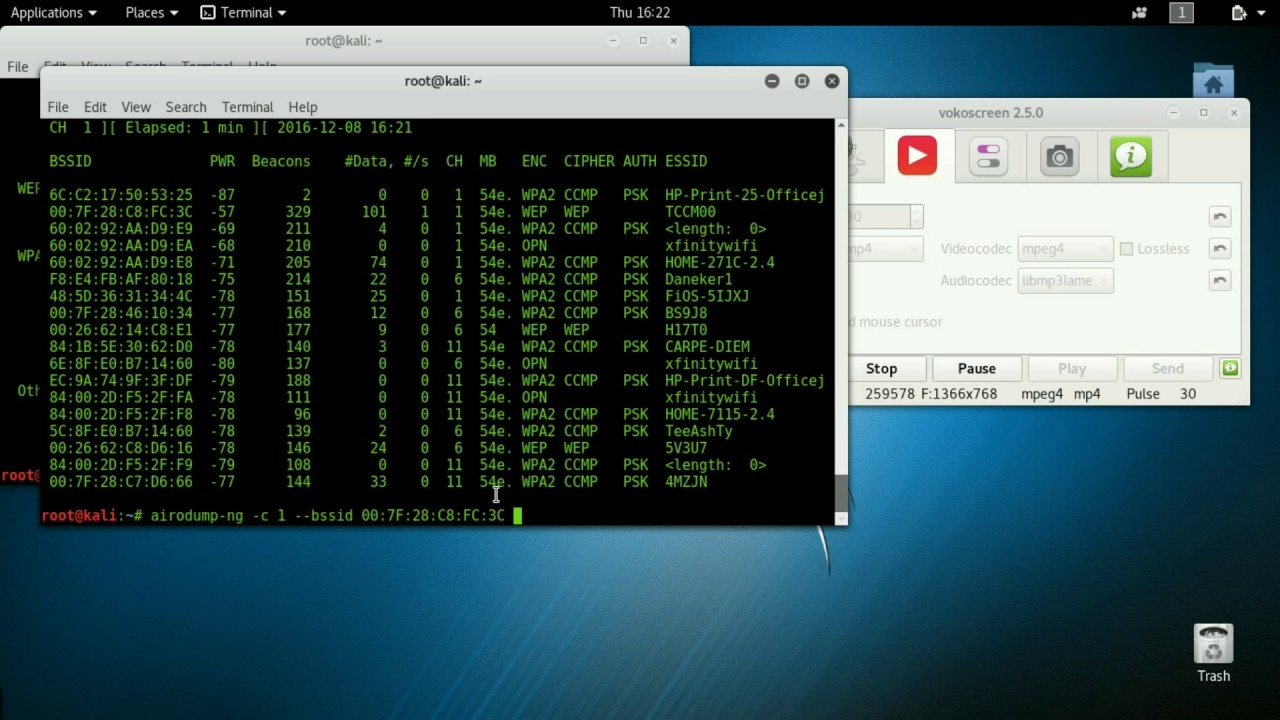Click BSSID 84:1B:5E:30:62:D0
1280x720 pixels.
[x=121, y=347]
